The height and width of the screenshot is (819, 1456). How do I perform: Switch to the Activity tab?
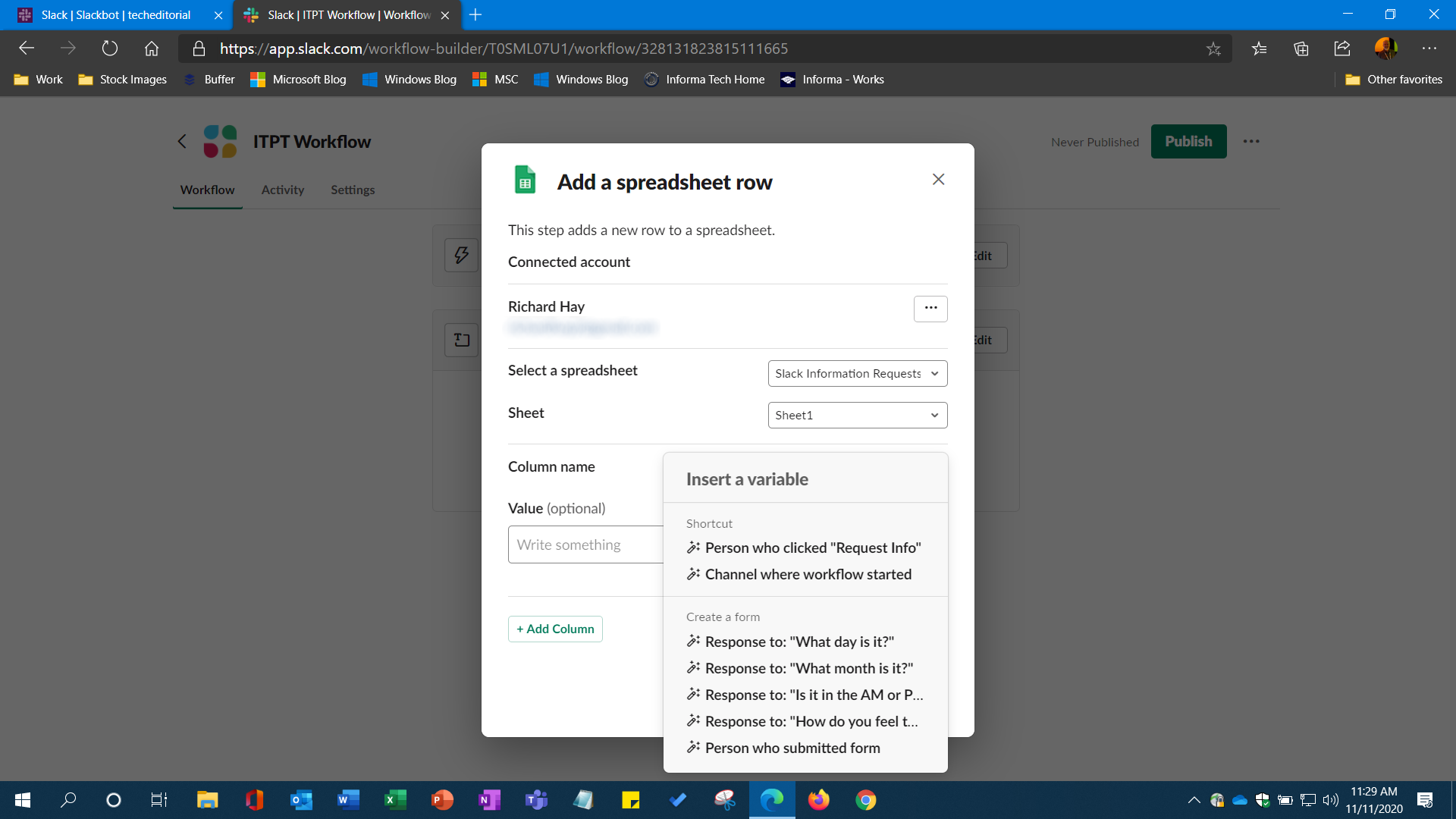(282, 190)
